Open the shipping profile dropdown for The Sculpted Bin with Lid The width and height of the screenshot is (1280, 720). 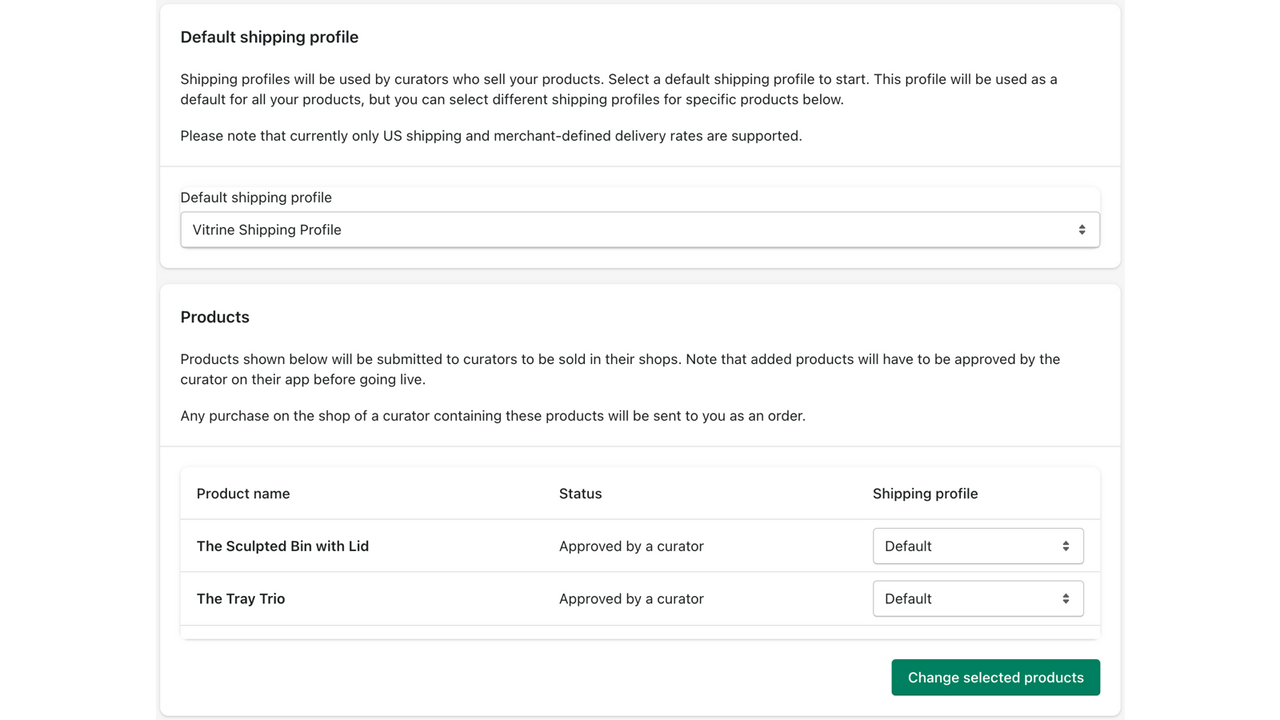[978, 546]
